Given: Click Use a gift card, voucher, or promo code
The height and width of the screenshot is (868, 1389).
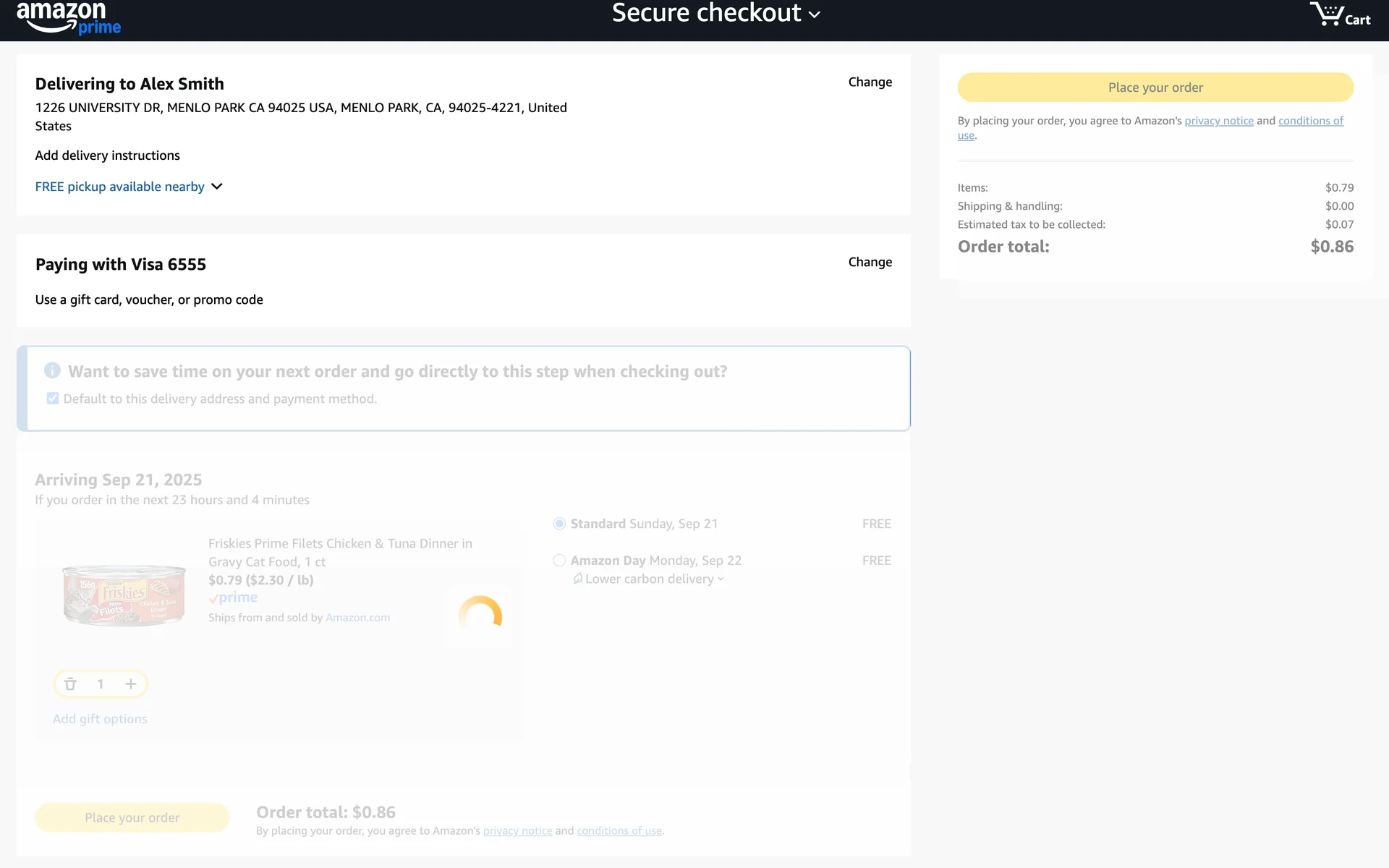Looking at the screenshot, I should 149,299.
